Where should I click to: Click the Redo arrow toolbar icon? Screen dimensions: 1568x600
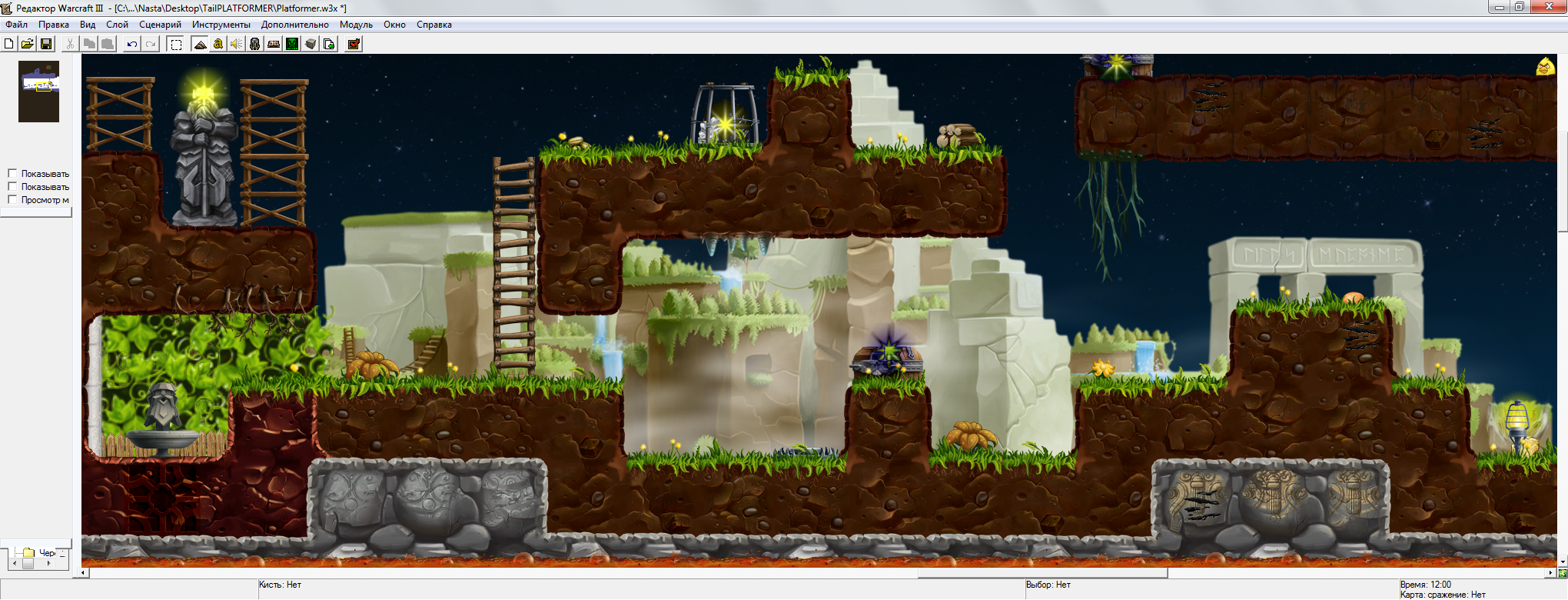(x=151, y=44)
